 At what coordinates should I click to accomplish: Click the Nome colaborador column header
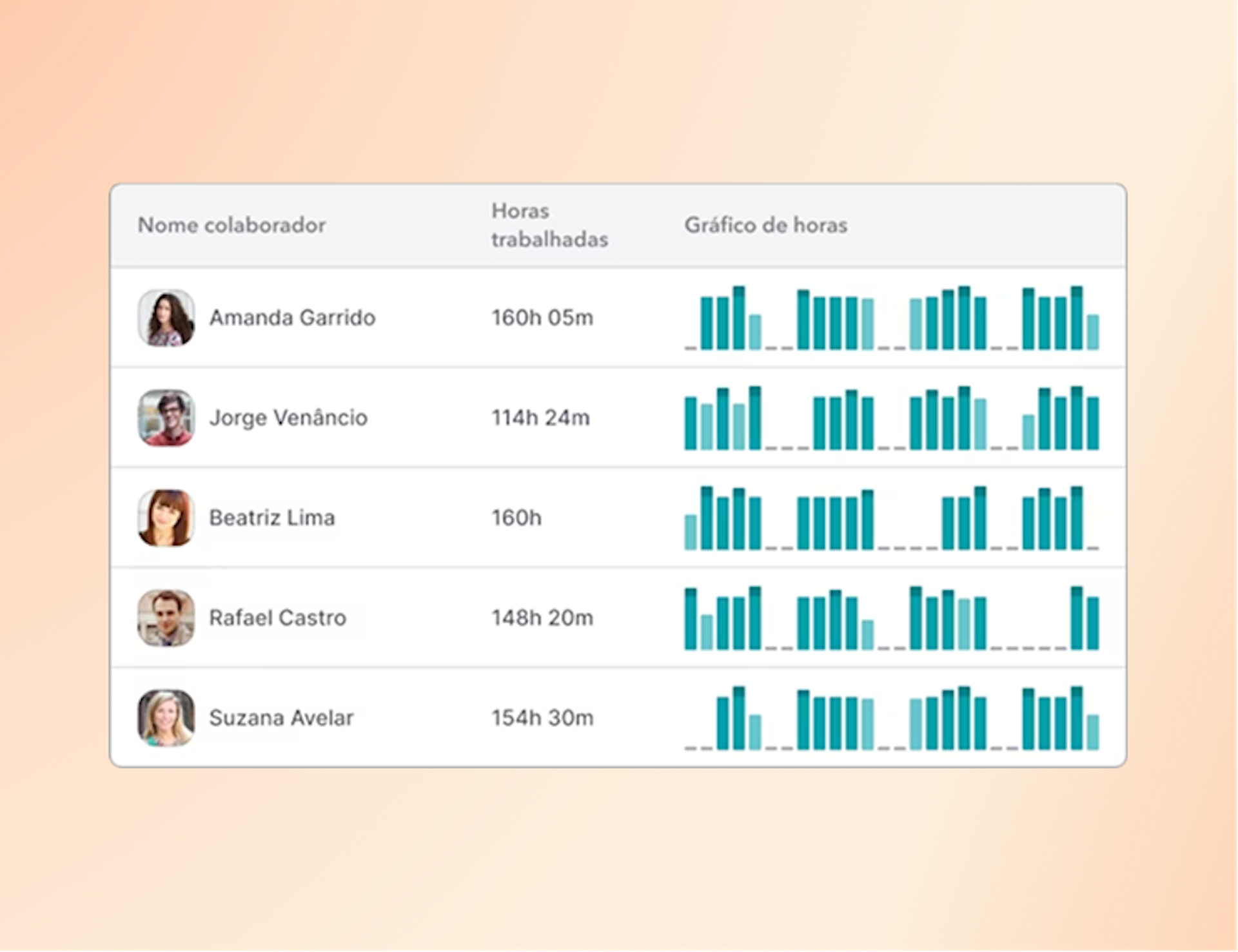point(231,225)
